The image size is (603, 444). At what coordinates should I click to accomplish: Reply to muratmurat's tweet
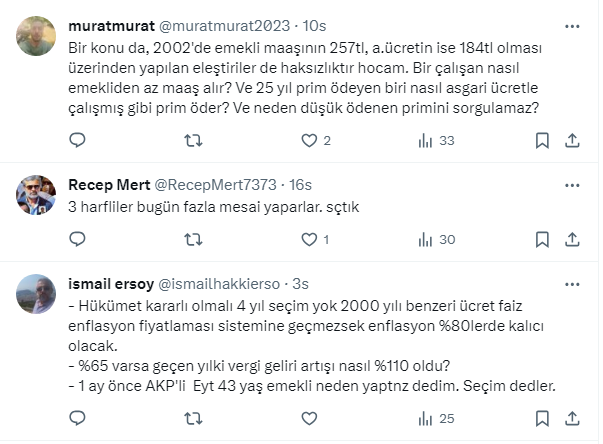[x=77, y=140]
